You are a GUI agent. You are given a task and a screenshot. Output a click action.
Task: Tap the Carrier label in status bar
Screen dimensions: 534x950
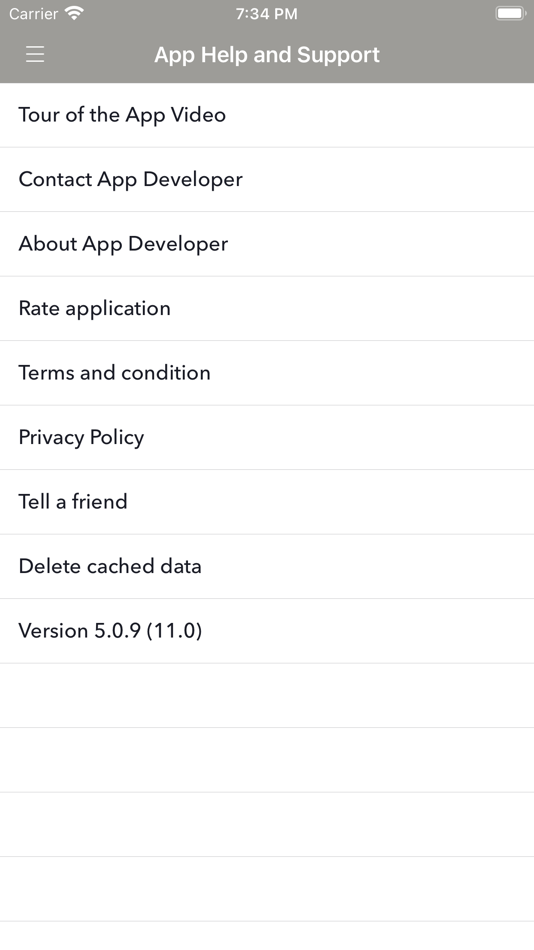(33, 13)
